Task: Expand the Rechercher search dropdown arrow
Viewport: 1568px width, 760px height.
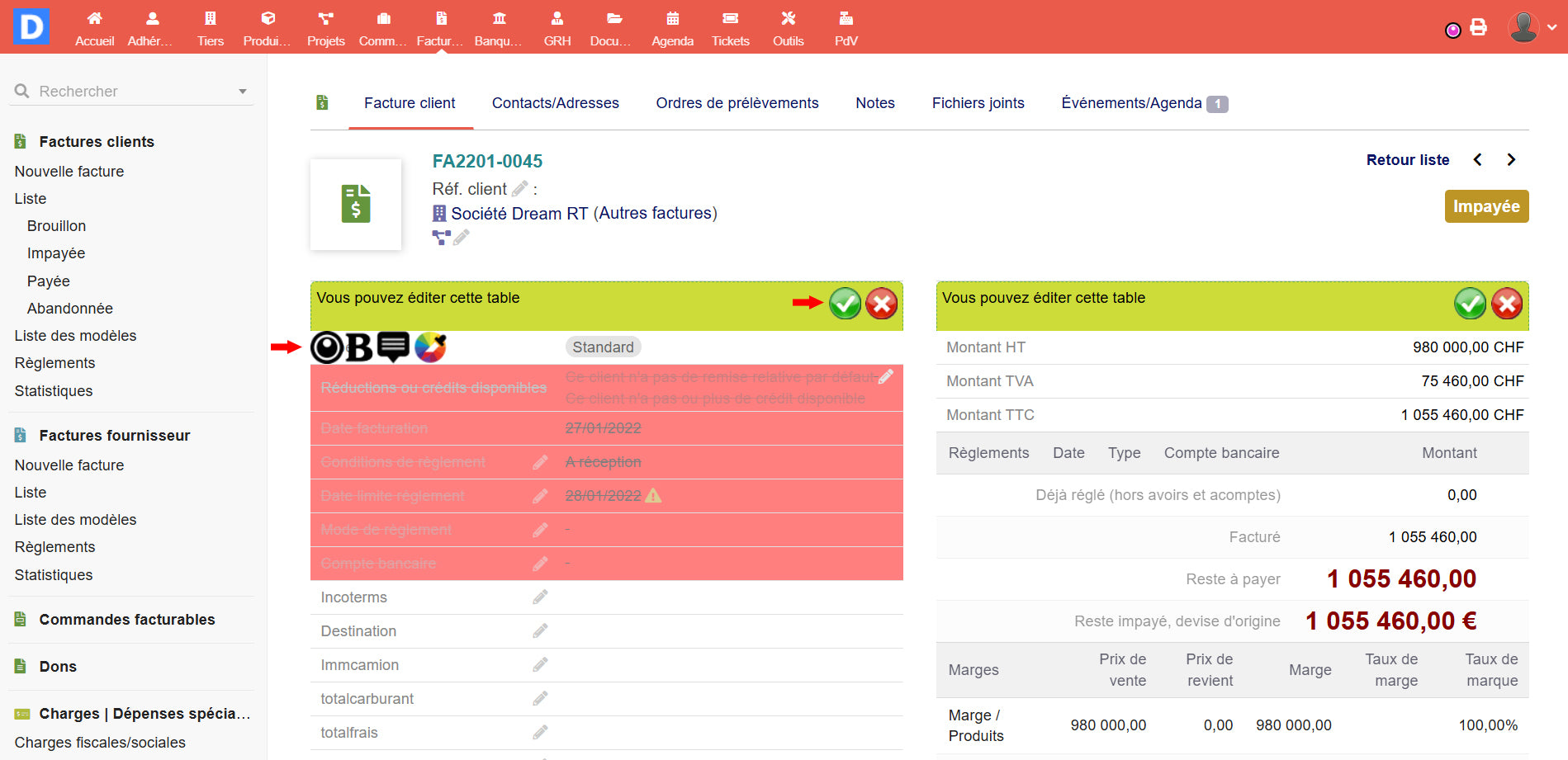Action: click(243, 92)
